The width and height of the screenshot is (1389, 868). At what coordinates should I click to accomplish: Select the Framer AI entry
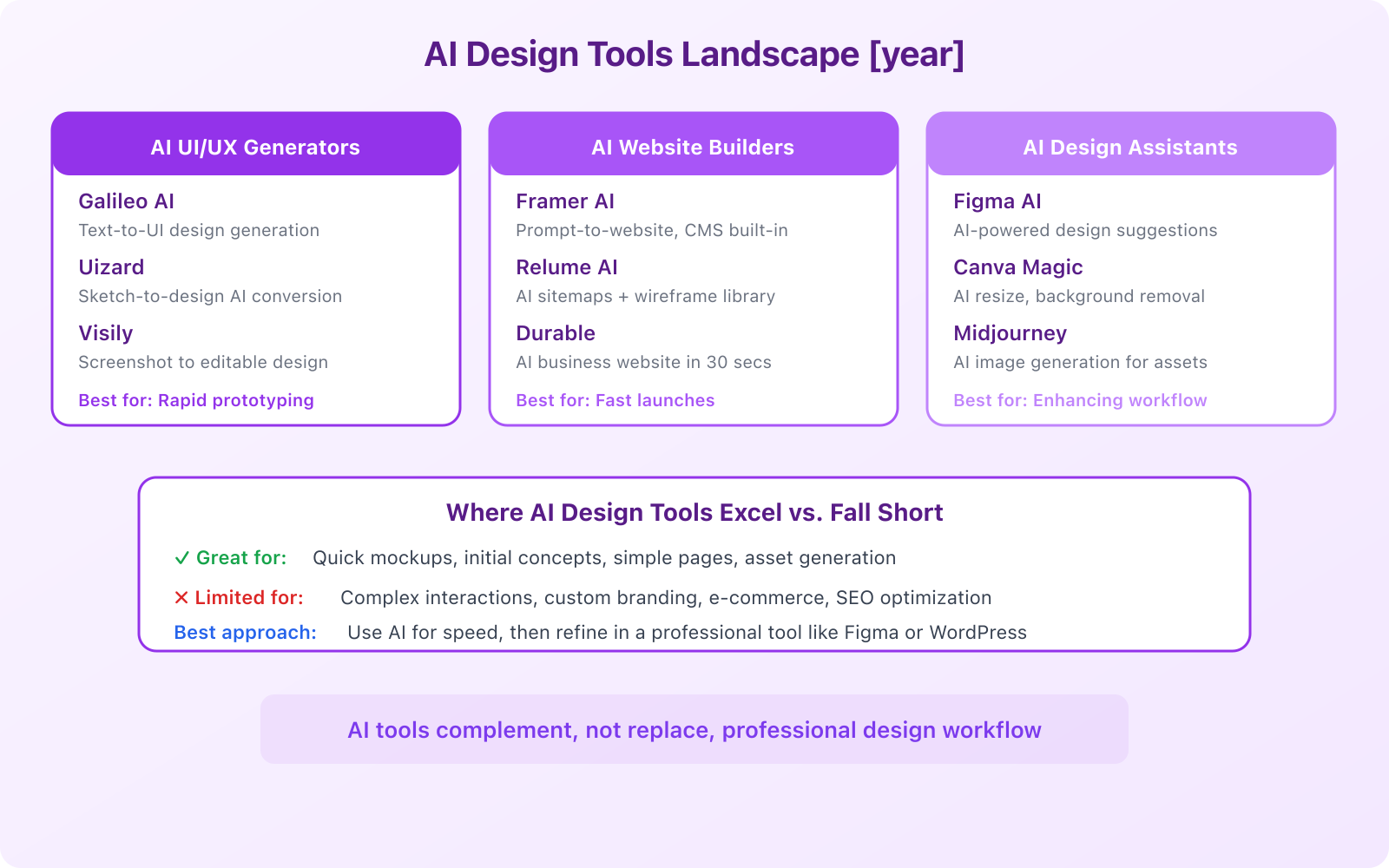click(x=564, y=201)
